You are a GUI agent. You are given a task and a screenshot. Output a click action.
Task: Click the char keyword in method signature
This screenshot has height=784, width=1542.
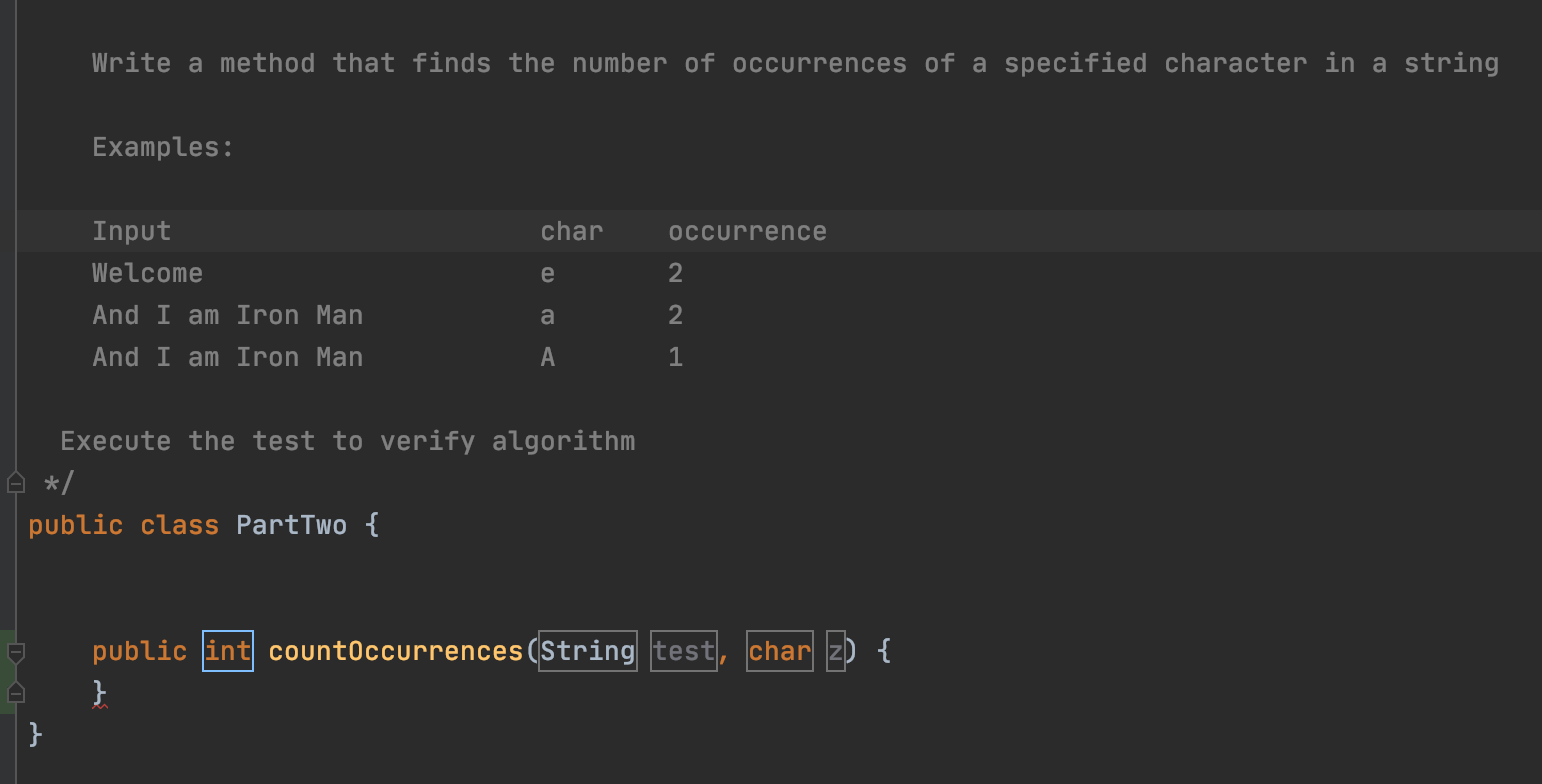(x=780, y=651)
